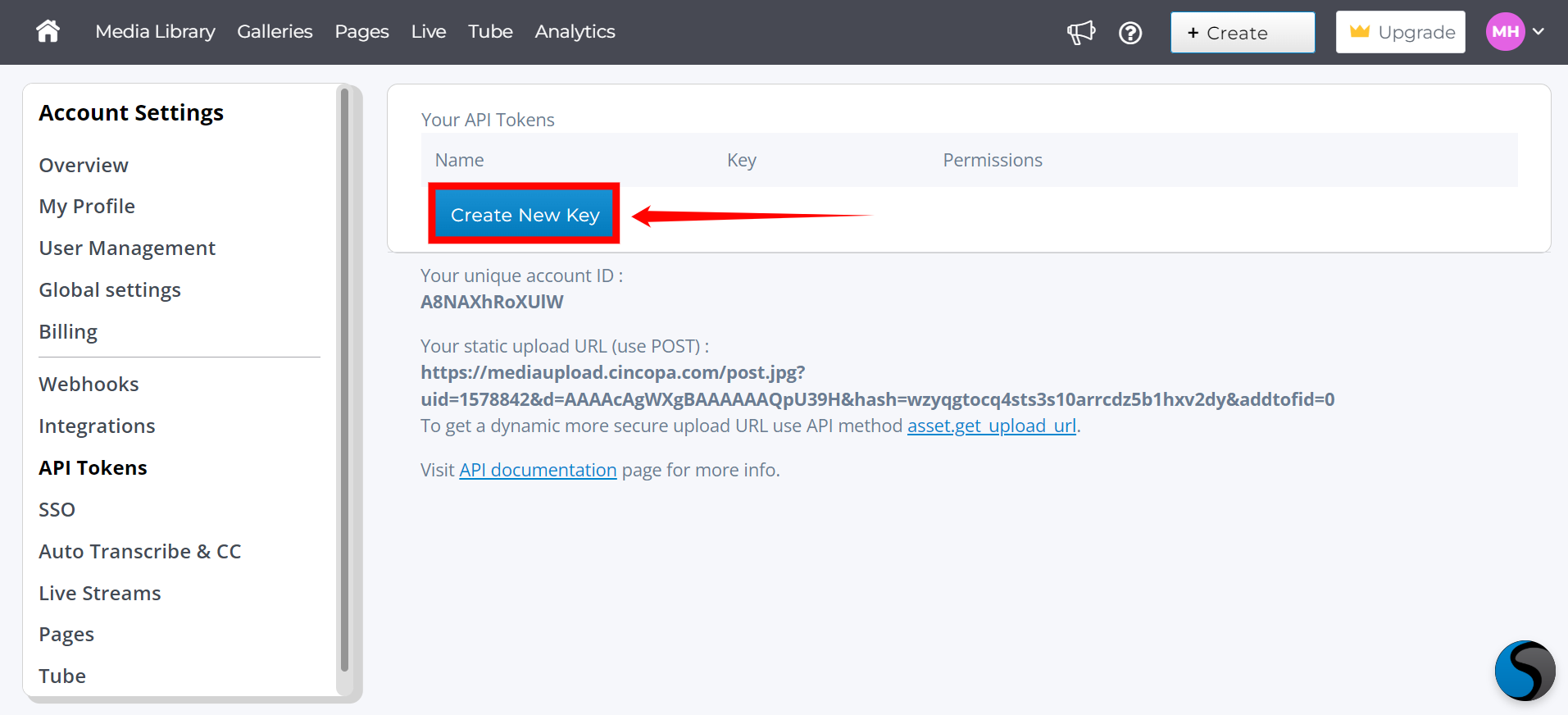
Task: Click the MH user avatar
Action: pyautogui.click(x=1505, y=32)
